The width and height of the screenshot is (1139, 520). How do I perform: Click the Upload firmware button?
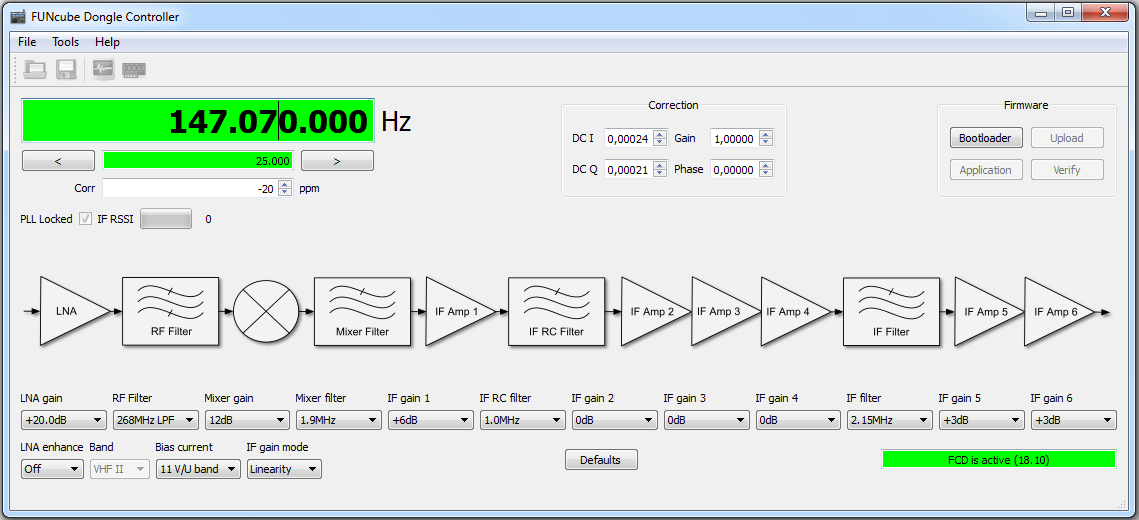click(1067, 138)
